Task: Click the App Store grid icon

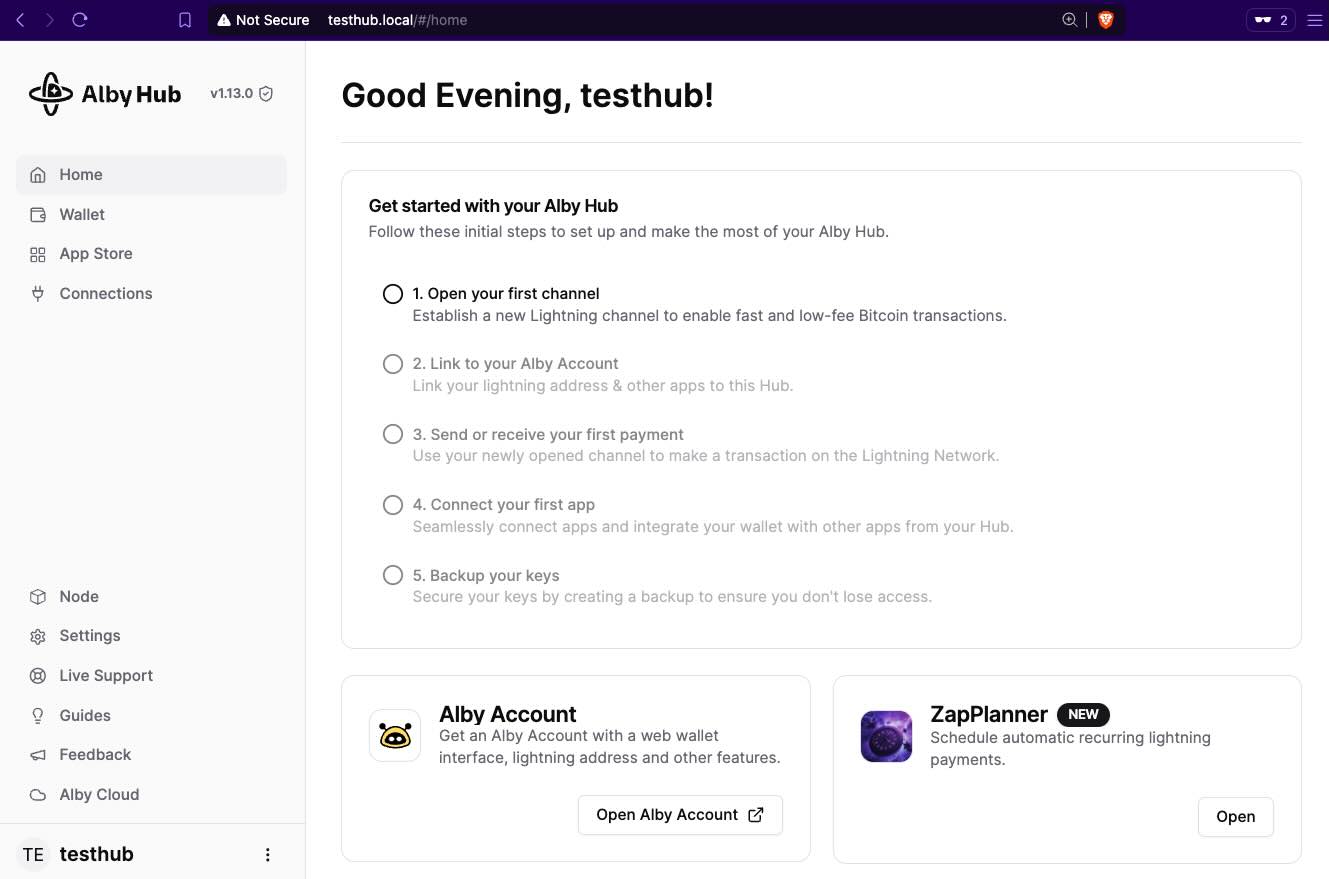Action: (38, 254)
